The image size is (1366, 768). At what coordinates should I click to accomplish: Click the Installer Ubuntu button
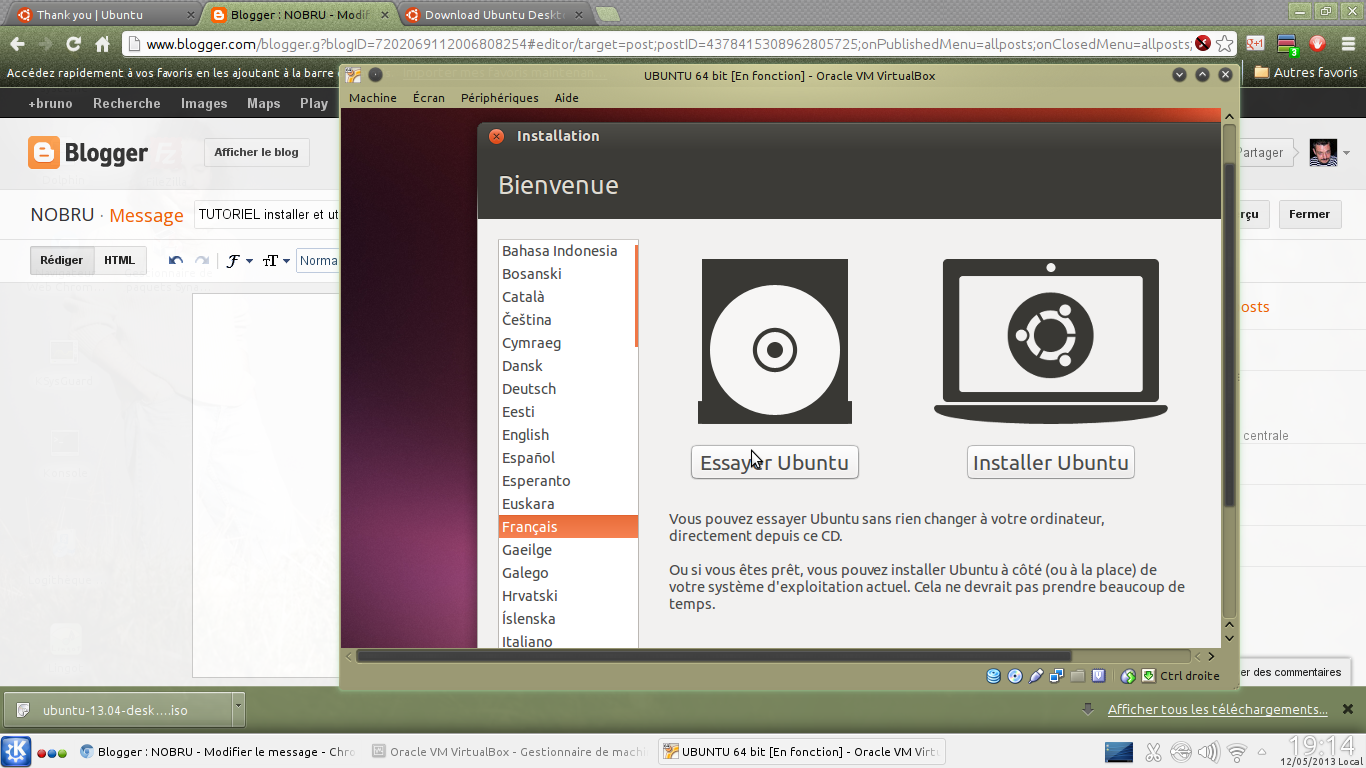(1051, 462)
